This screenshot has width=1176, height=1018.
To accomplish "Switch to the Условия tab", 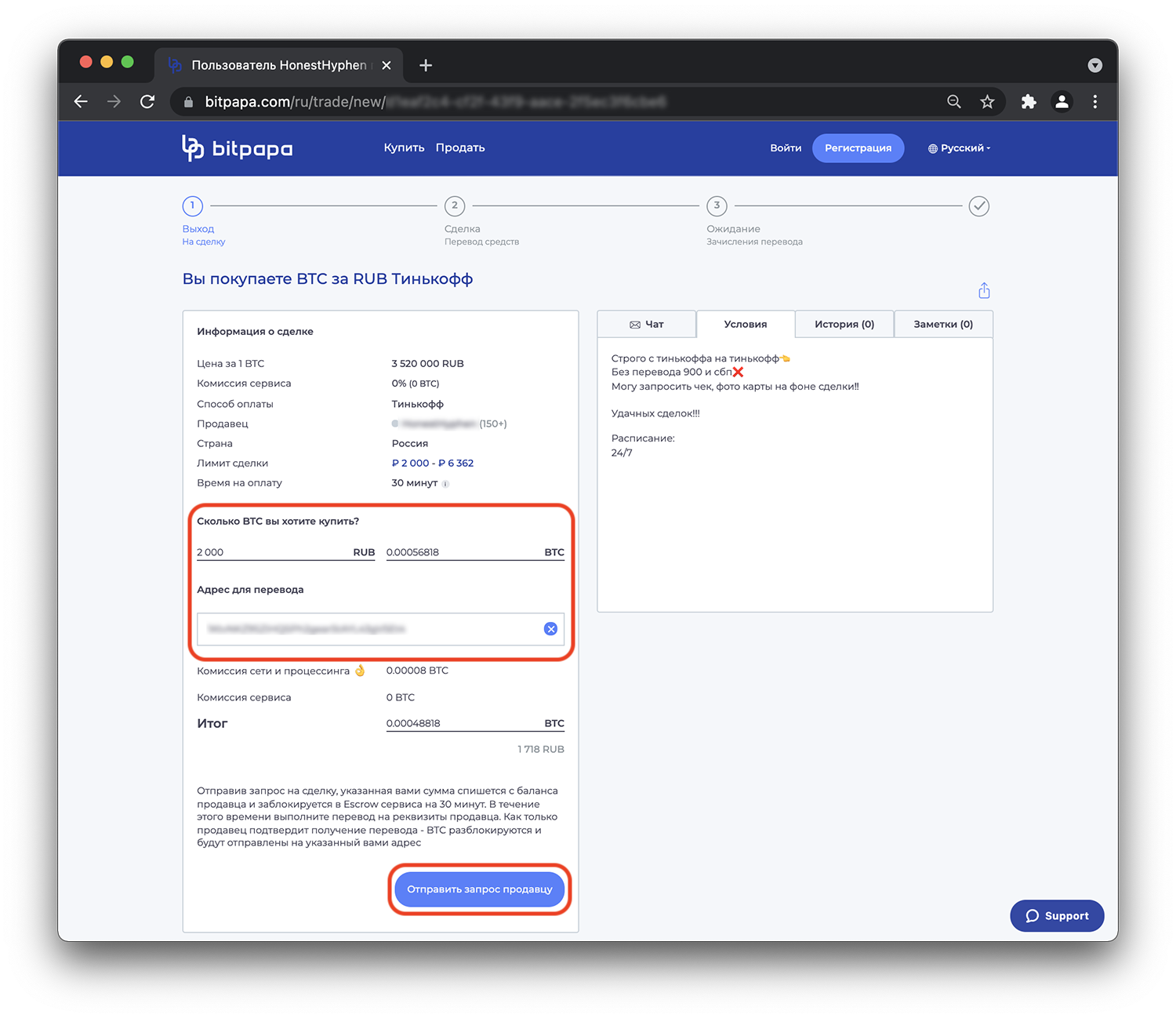I will (x=746, y=324).
